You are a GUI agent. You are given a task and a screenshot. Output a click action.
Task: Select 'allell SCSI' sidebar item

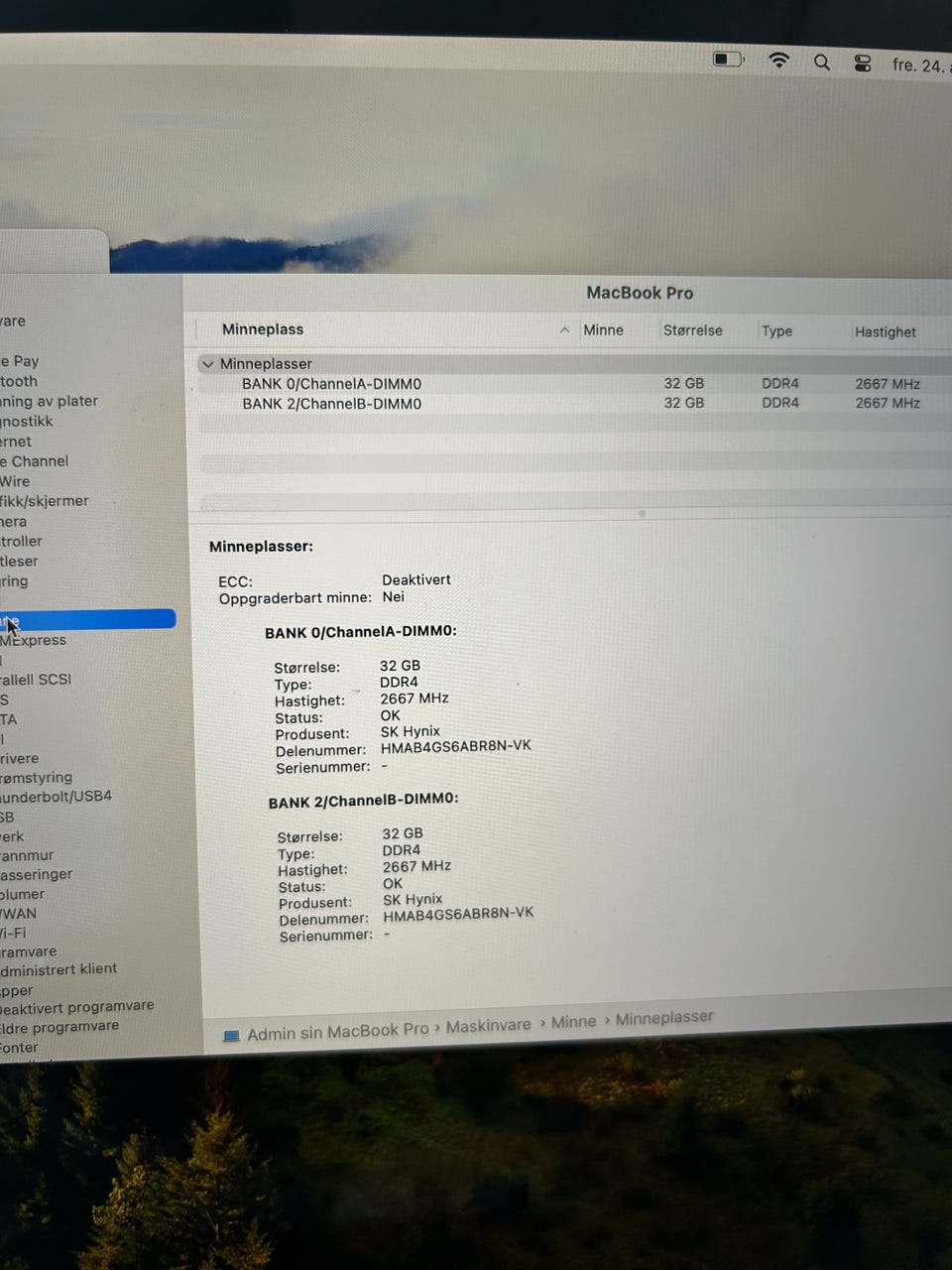pyautogui.click(x=36, y=680)
